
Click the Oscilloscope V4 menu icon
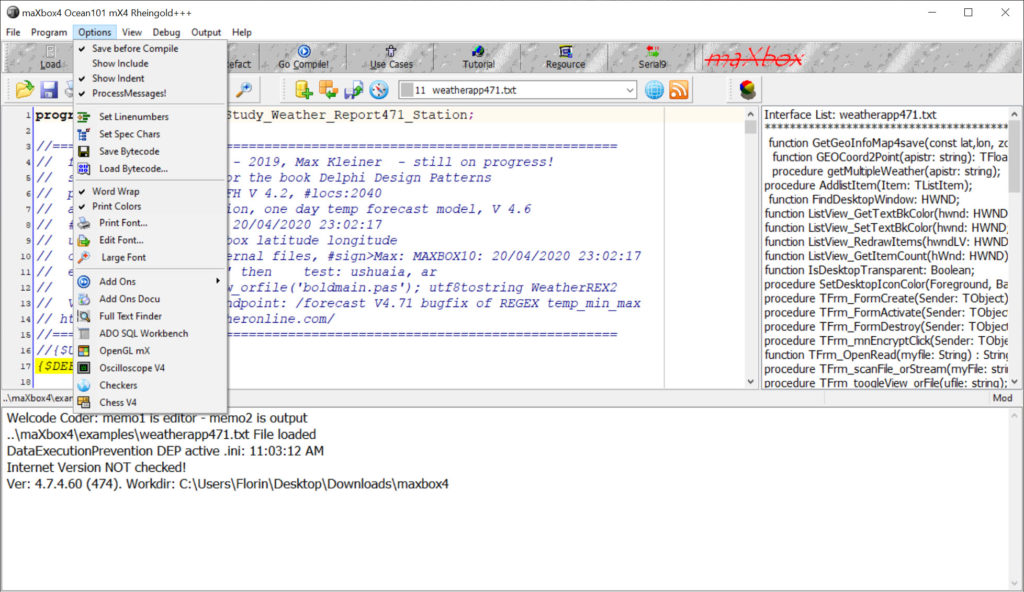pyautogui.click(x=84, y=368)
